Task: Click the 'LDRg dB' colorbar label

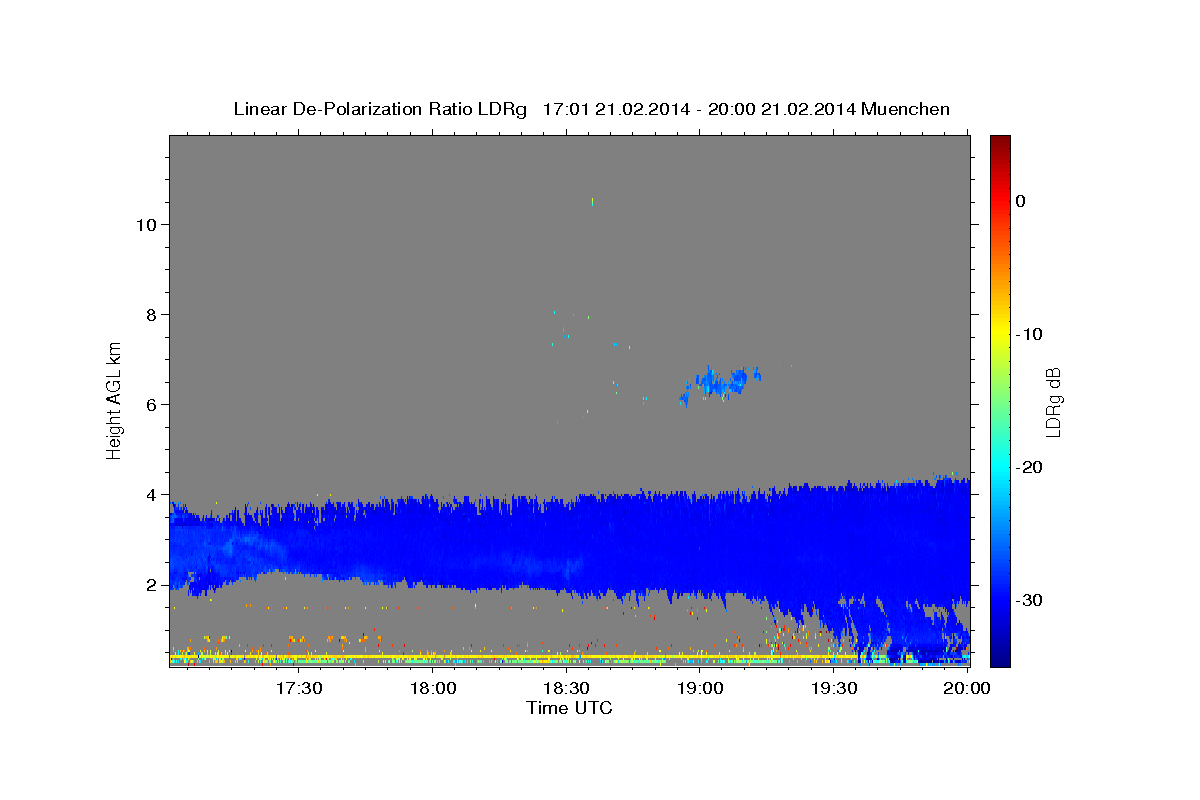Action: point(1052,401)
